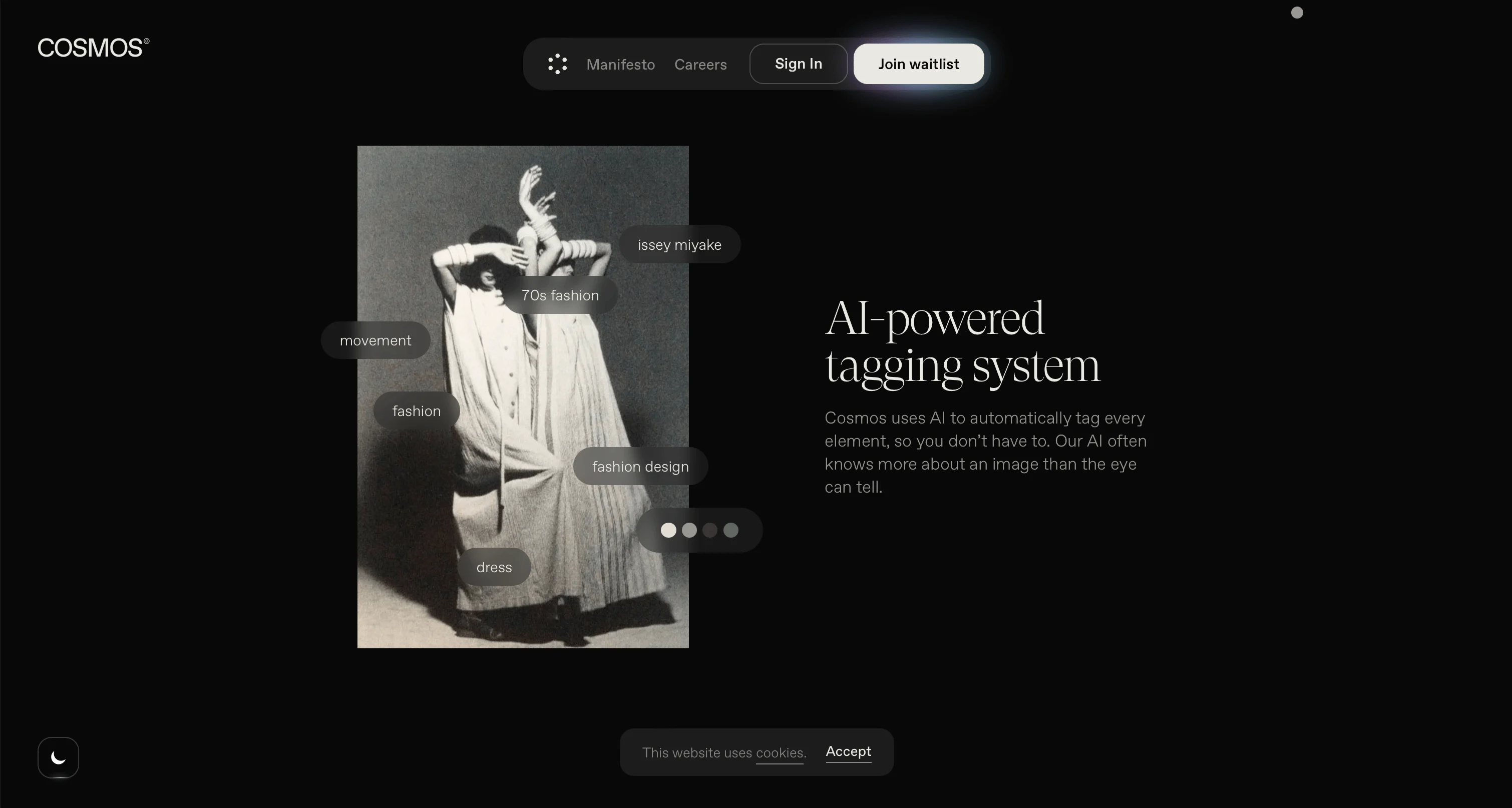Screen dimensions: 1512x808
Task: Toggle dark mode with the moon icon
Action: pos(58,757)
